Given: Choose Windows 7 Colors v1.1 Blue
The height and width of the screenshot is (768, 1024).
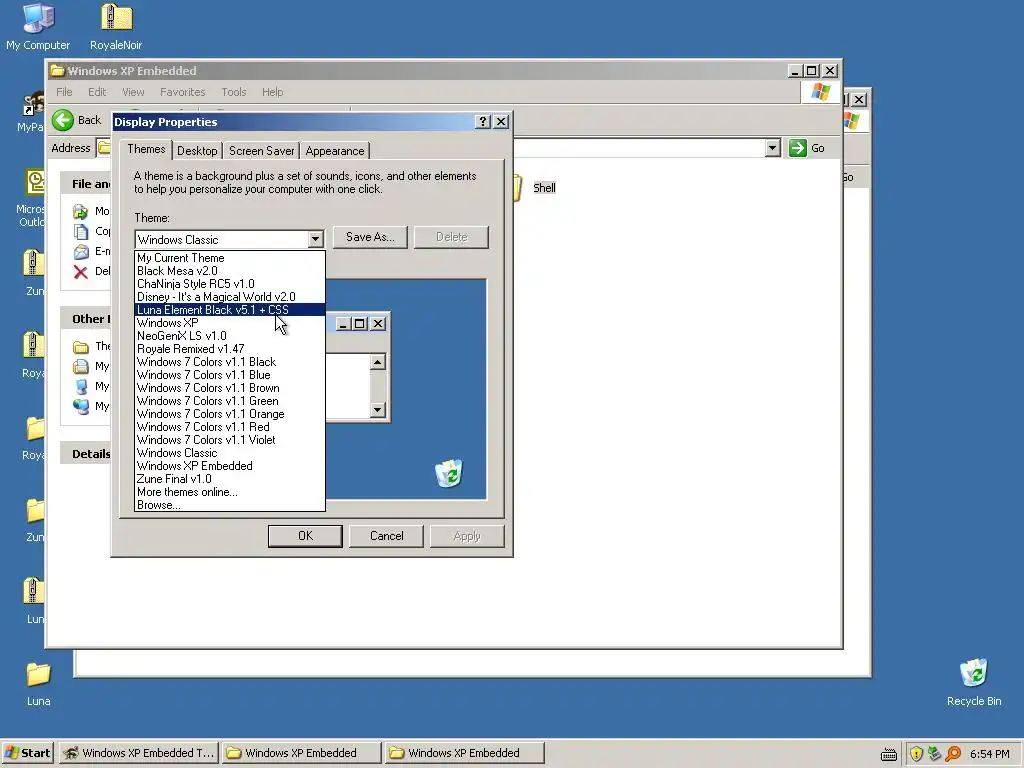Looking at the screenshot, I should click(230, 376).
